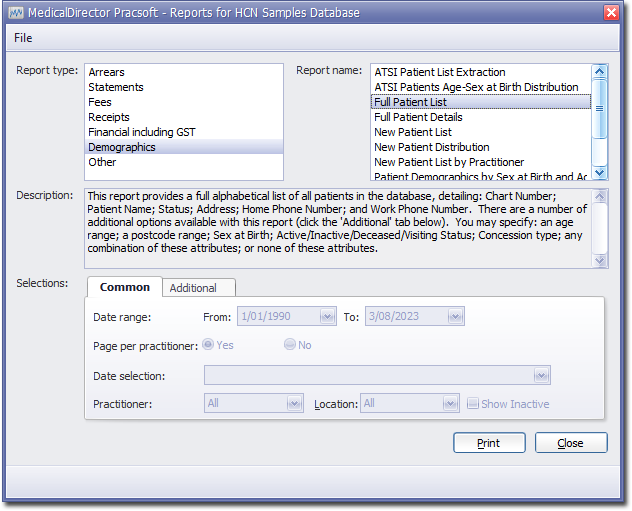Select Financial including GST report type
Screen dimensions: 632x511
[x=140, y=132]
